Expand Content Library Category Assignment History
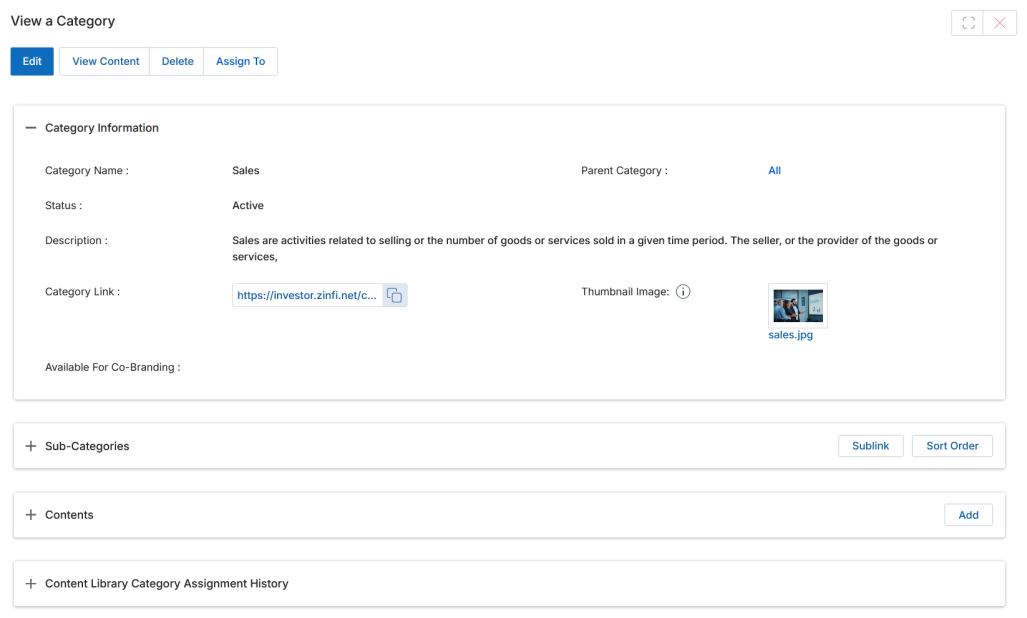The width and height of the screenshot is (1027, 618). click(x=31, y=583)
